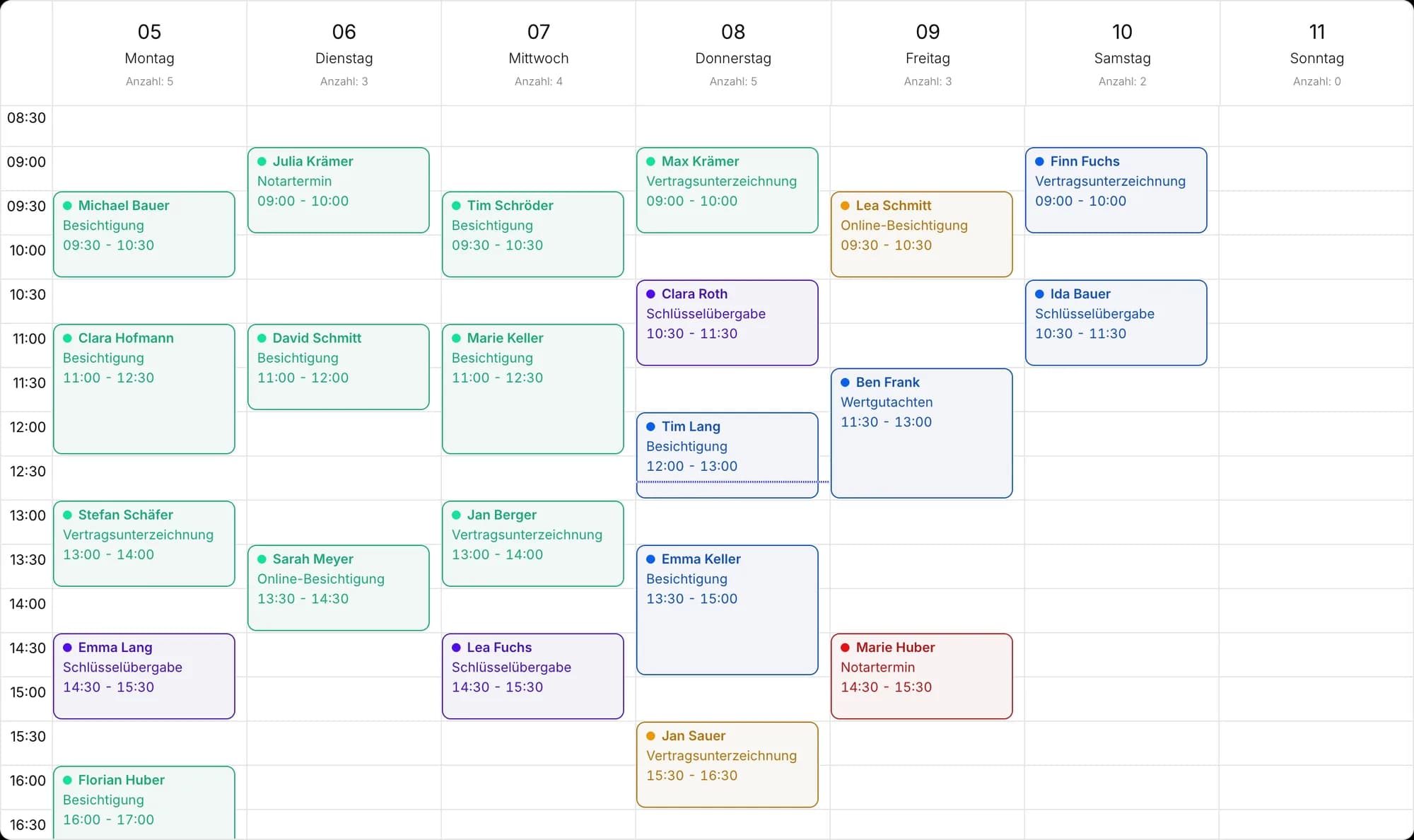1414x840 pixels.
Task: Click the 15:30 time label
Action: coord(28,737)
